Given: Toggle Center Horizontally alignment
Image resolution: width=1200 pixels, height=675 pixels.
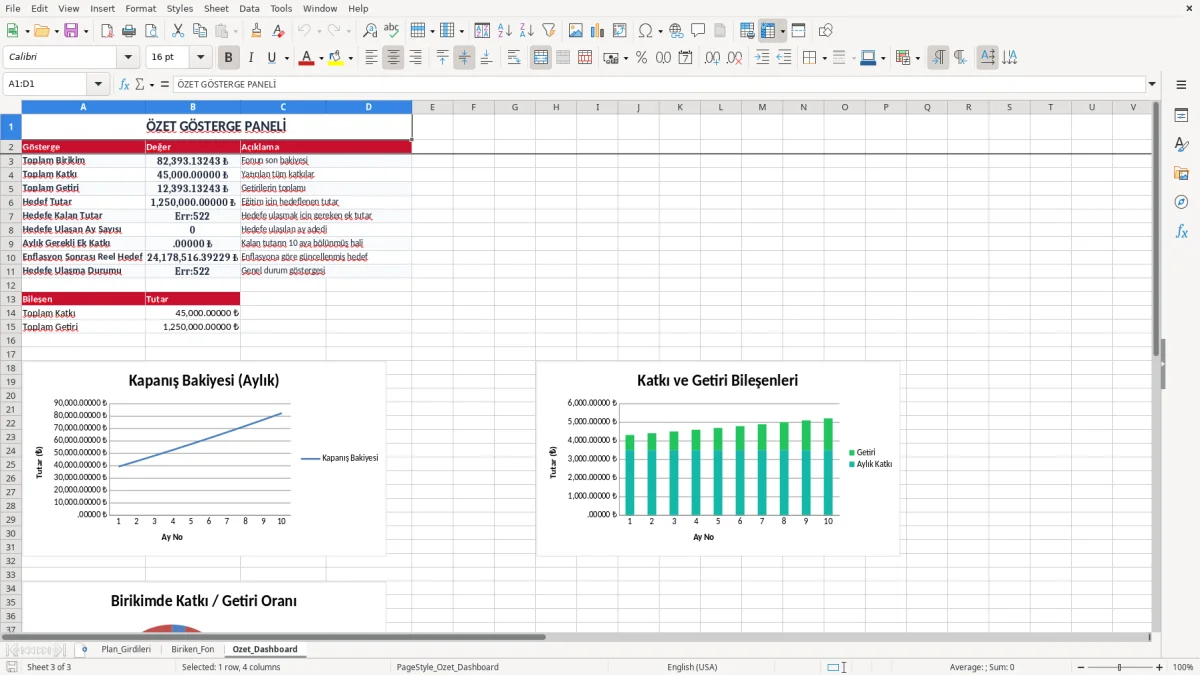Looking at the screenshot, I should point(393,58).
